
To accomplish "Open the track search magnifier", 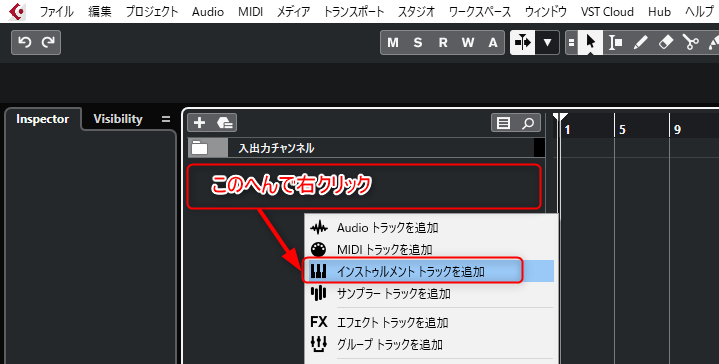I will click(x=528, y=123).
